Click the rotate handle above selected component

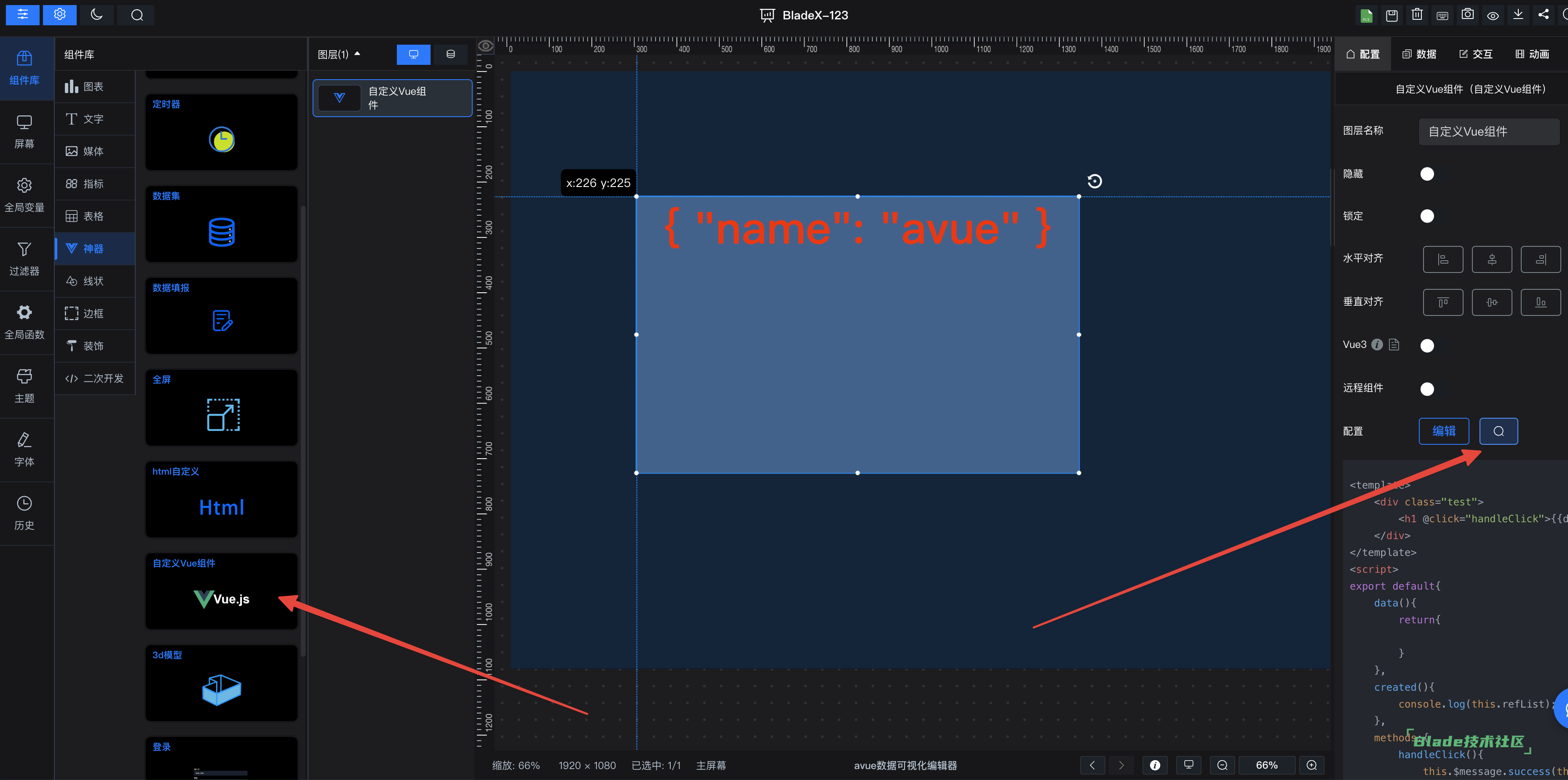coord(1094,181)
